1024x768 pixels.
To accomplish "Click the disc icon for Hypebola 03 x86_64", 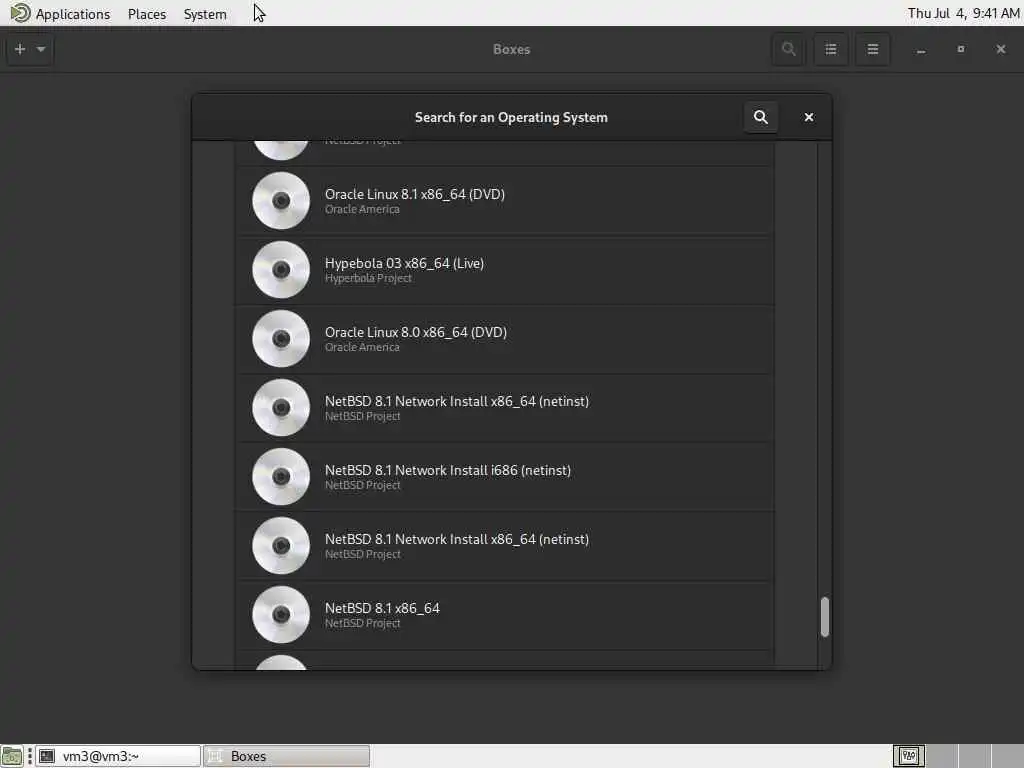I will (281, 270).
